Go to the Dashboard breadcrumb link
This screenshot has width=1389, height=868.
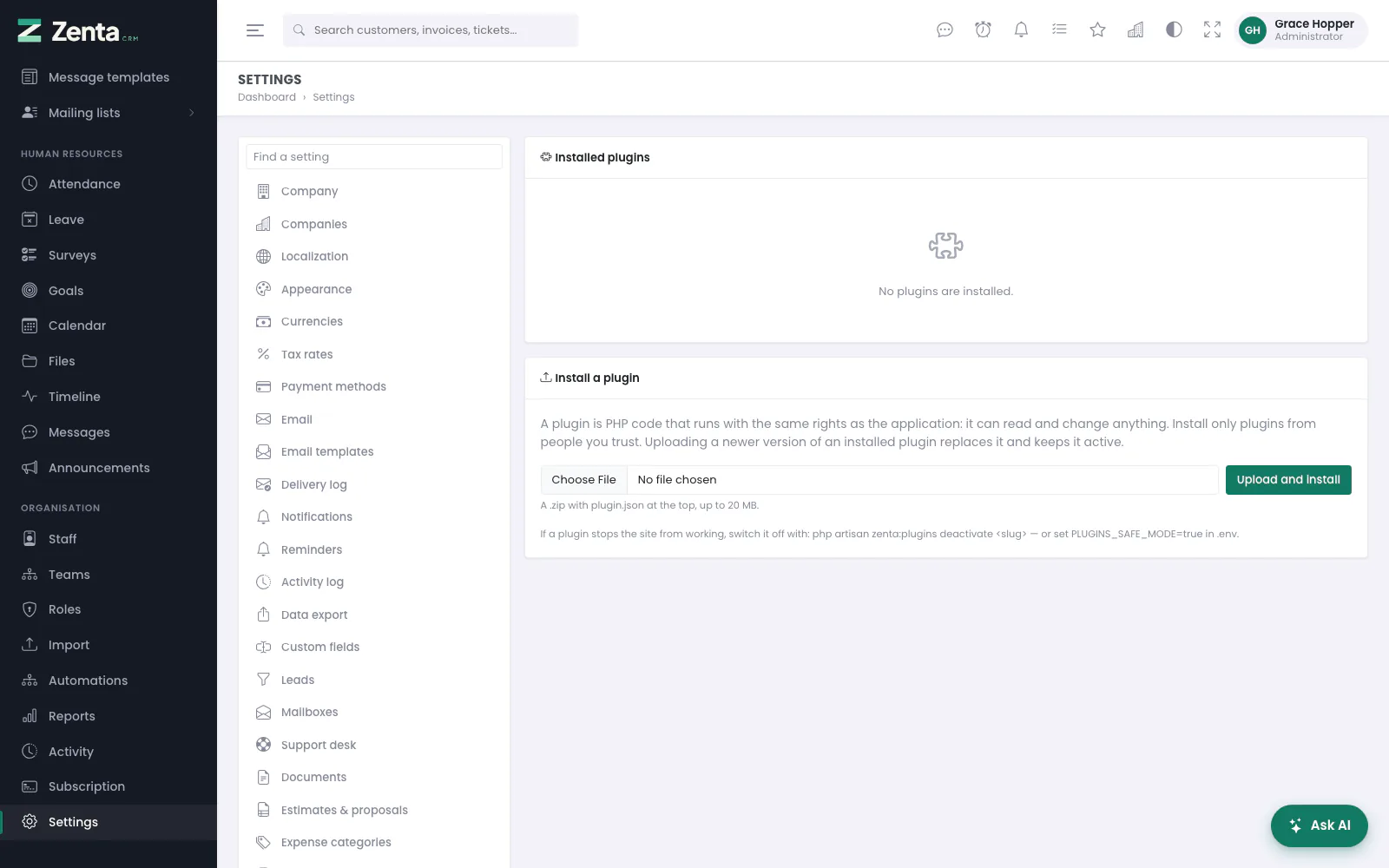[x=267, y=97]
